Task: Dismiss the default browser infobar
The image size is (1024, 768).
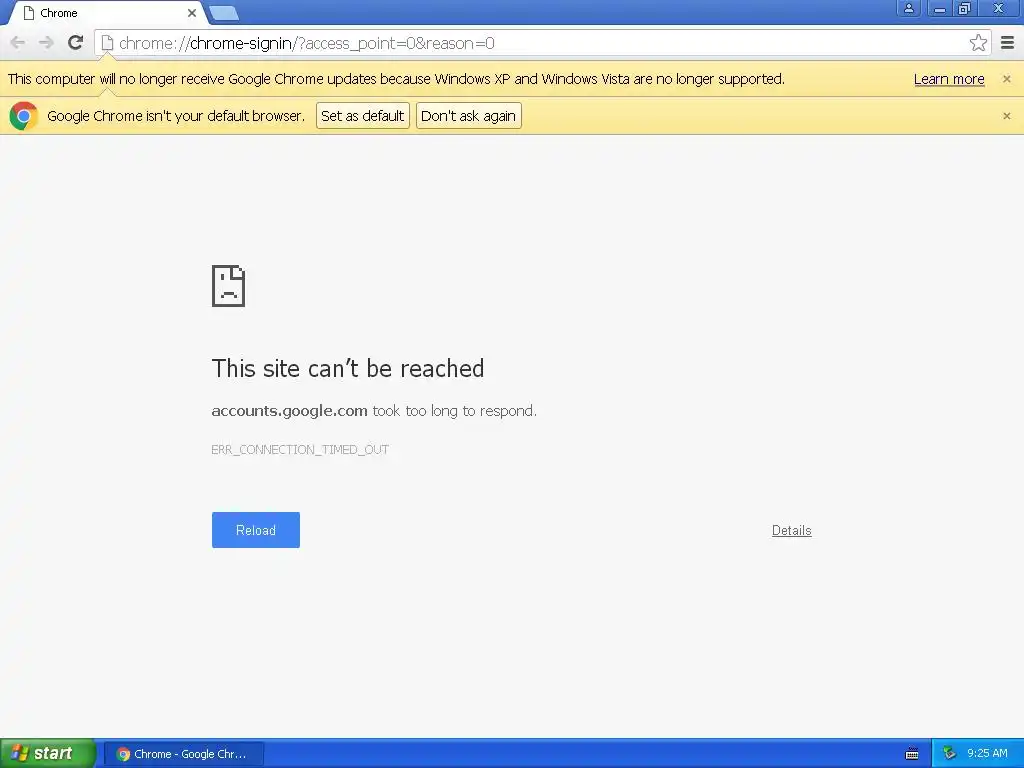Action: pyautogui.click(x=1006, y=116)
